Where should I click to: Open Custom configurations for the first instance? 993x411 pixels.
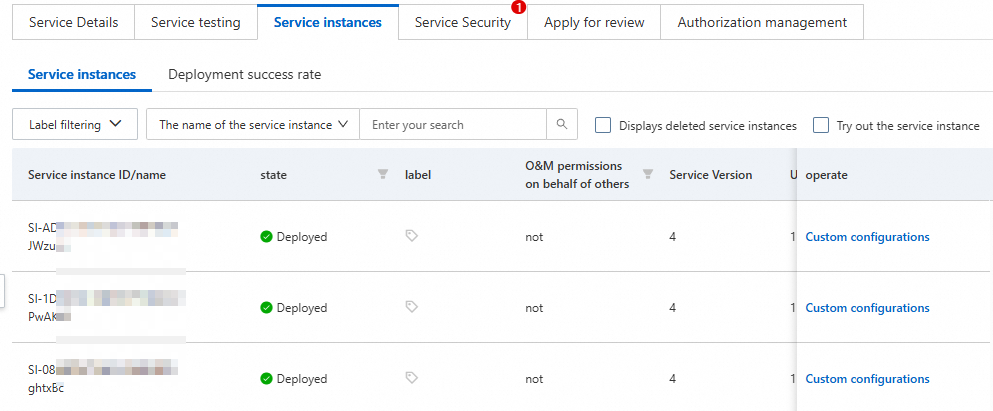pos(867,237)
